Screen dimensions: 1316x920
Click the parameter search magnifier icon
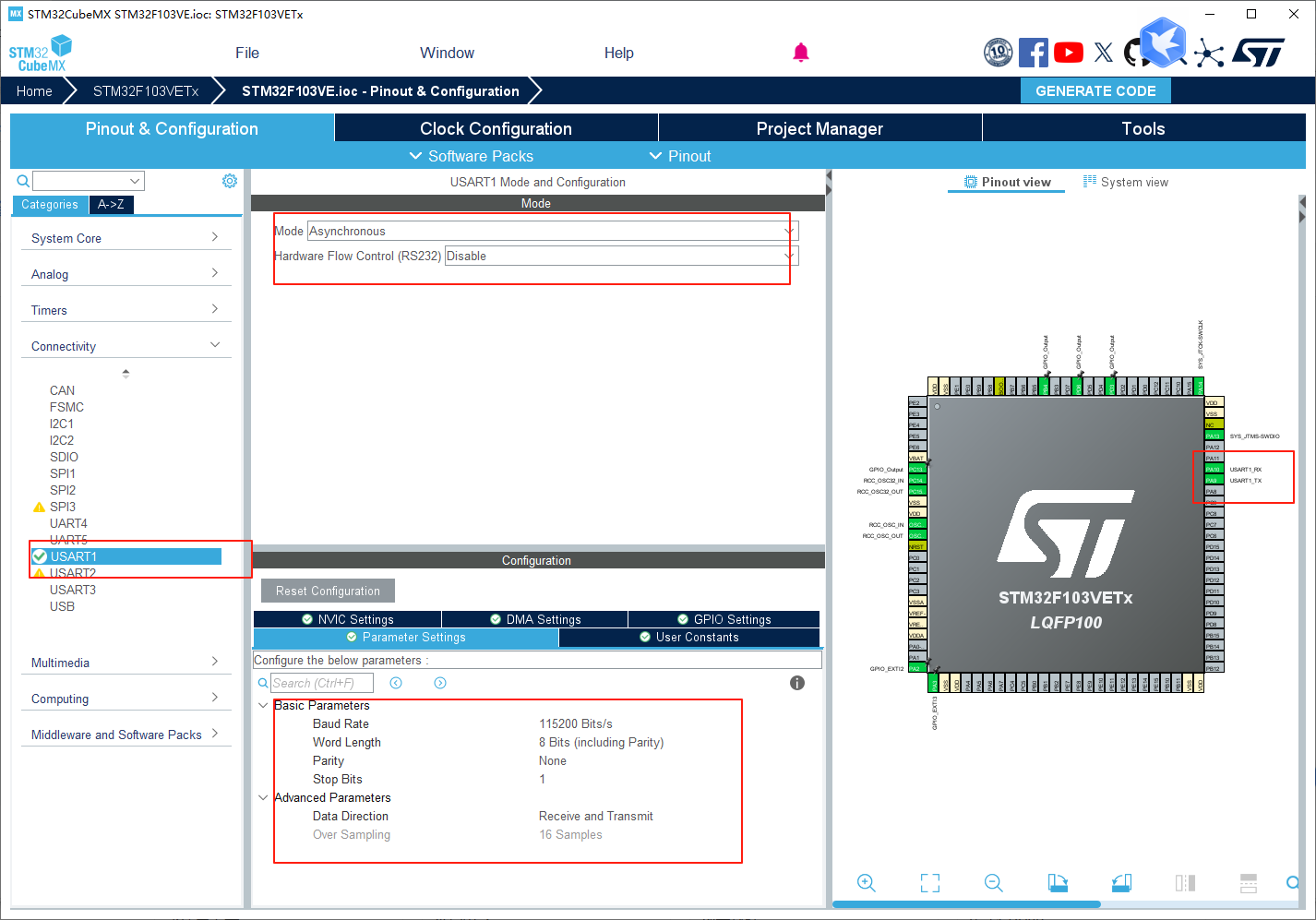point(263,683)
